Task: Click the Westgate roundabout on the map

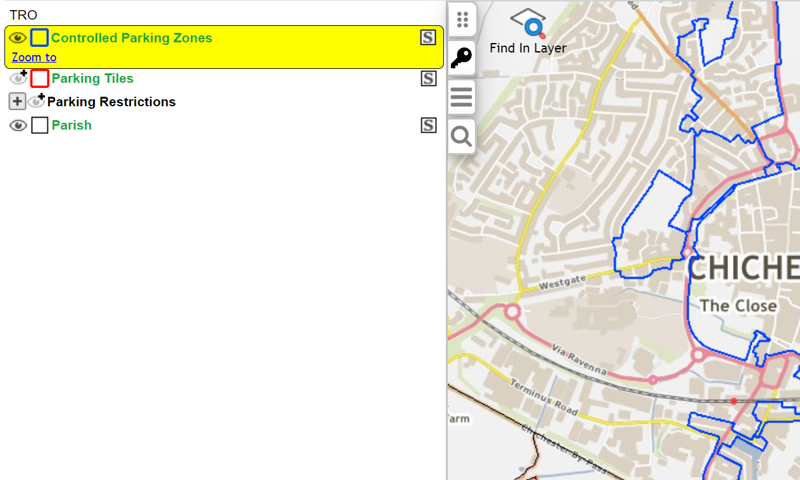Action: pos(513,312)
